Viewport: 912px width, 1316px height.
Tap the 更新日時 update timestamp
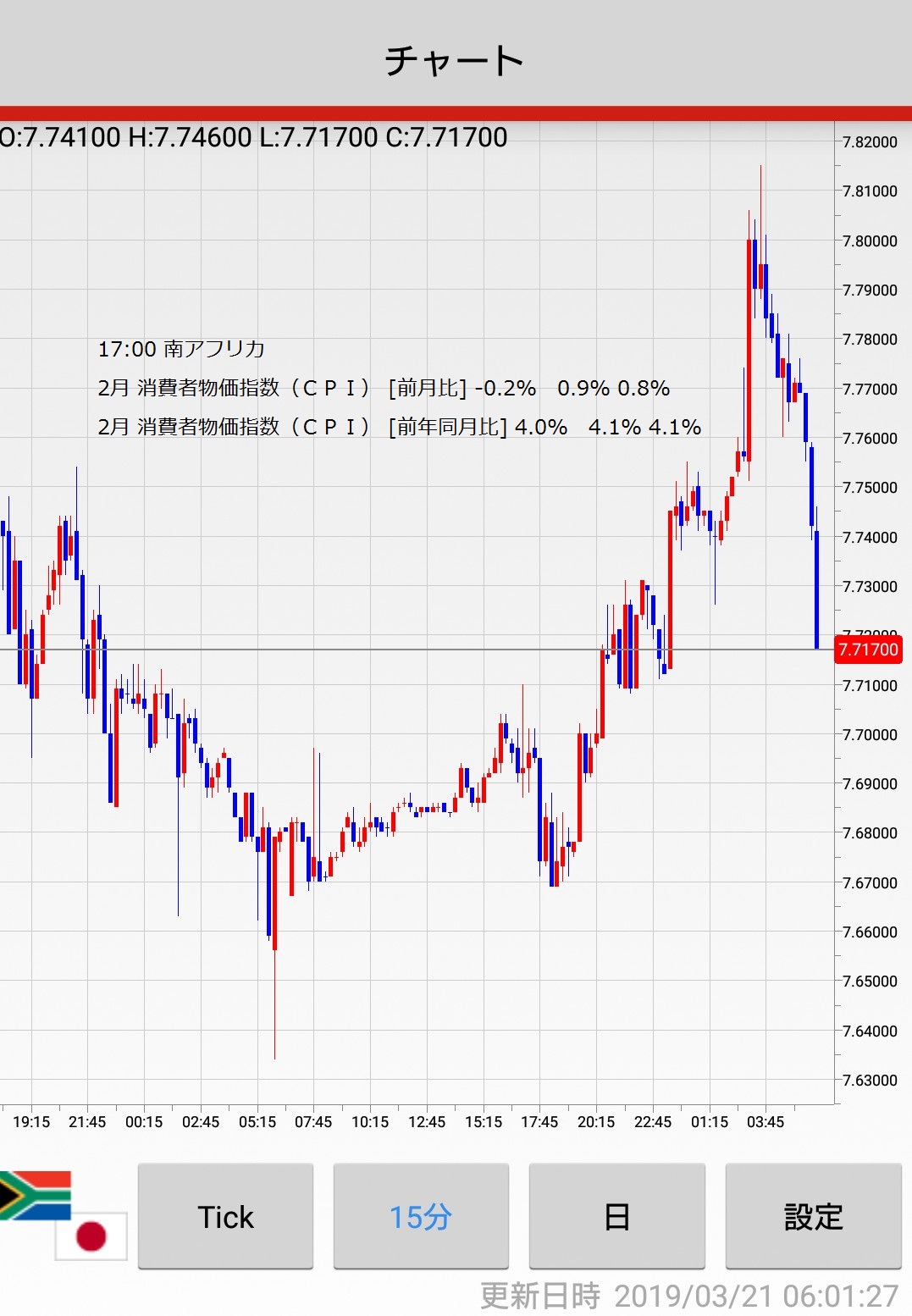click(x=688, y=1296)
